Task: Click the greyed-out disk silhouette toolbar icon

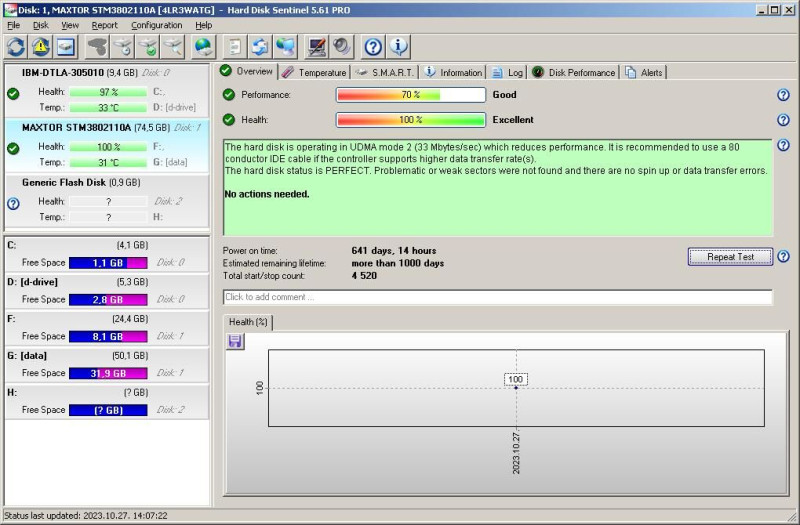Action: 97,47
